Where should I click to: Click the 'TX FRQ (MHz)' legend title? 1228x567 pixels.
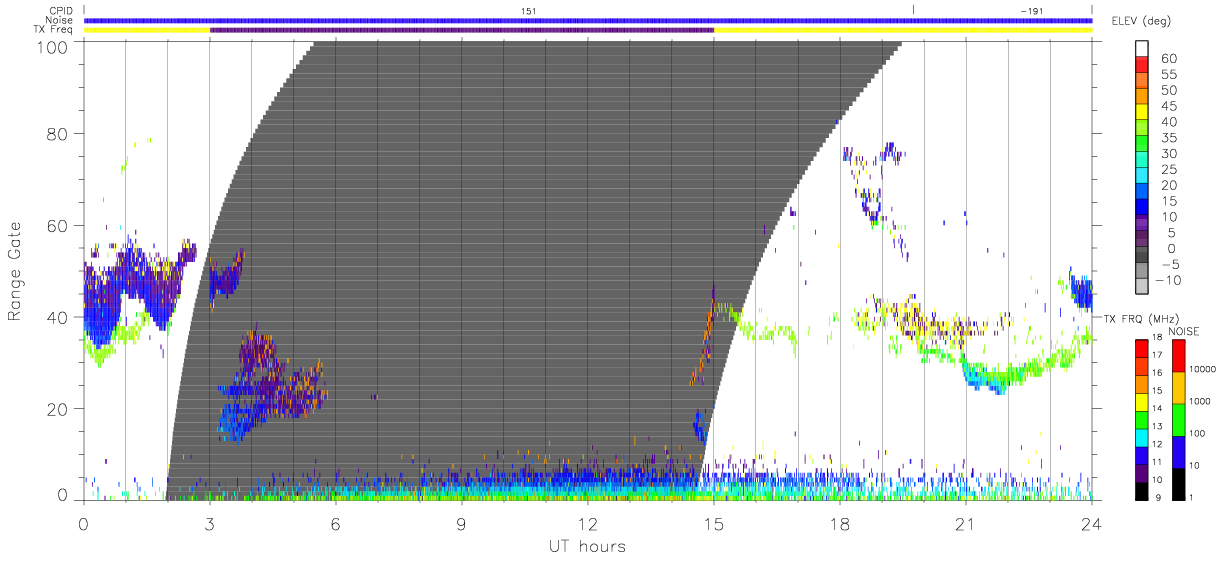pyautogui.click(x=1142, y=318)
